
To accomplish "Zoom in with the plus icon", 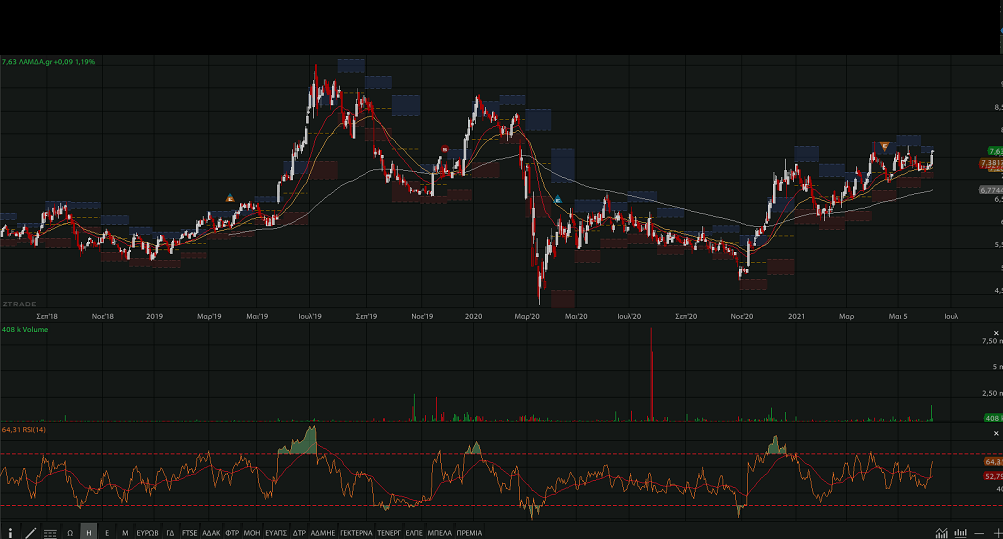I will (996, 533).
